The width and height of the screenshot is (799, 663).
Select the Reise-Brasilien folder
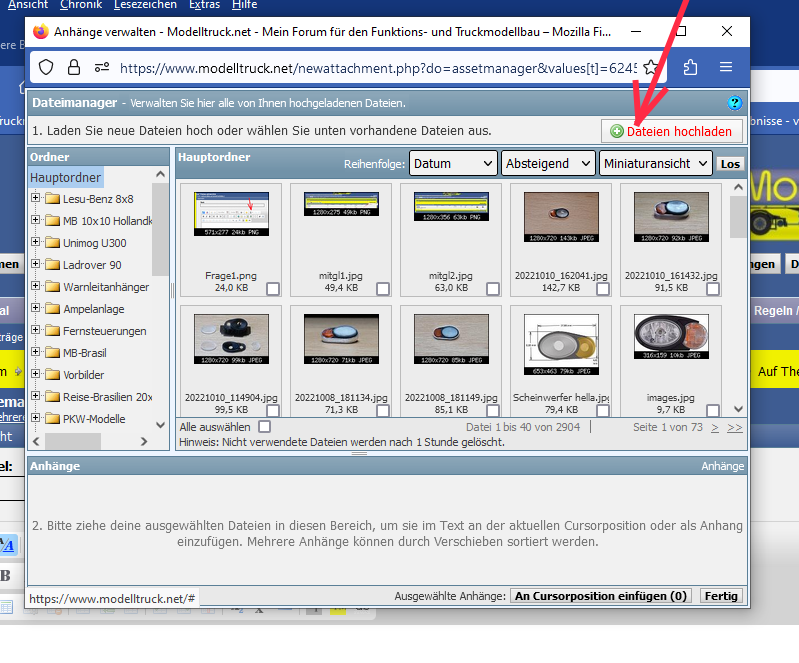click(107, 396)
